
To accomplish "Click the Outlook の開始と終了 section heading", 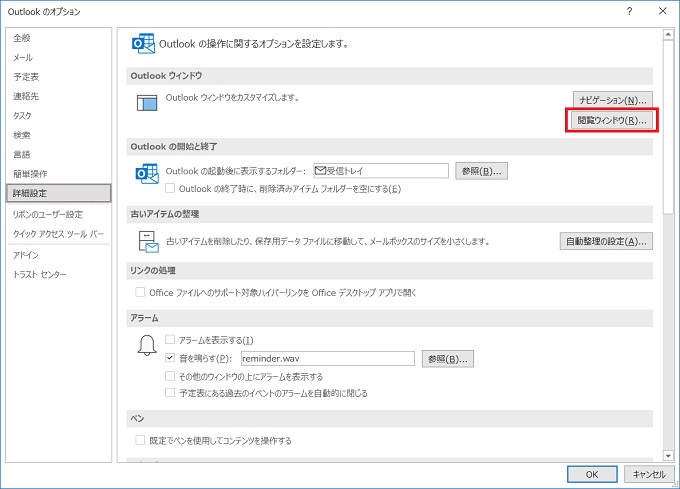I will pos(174,147).
